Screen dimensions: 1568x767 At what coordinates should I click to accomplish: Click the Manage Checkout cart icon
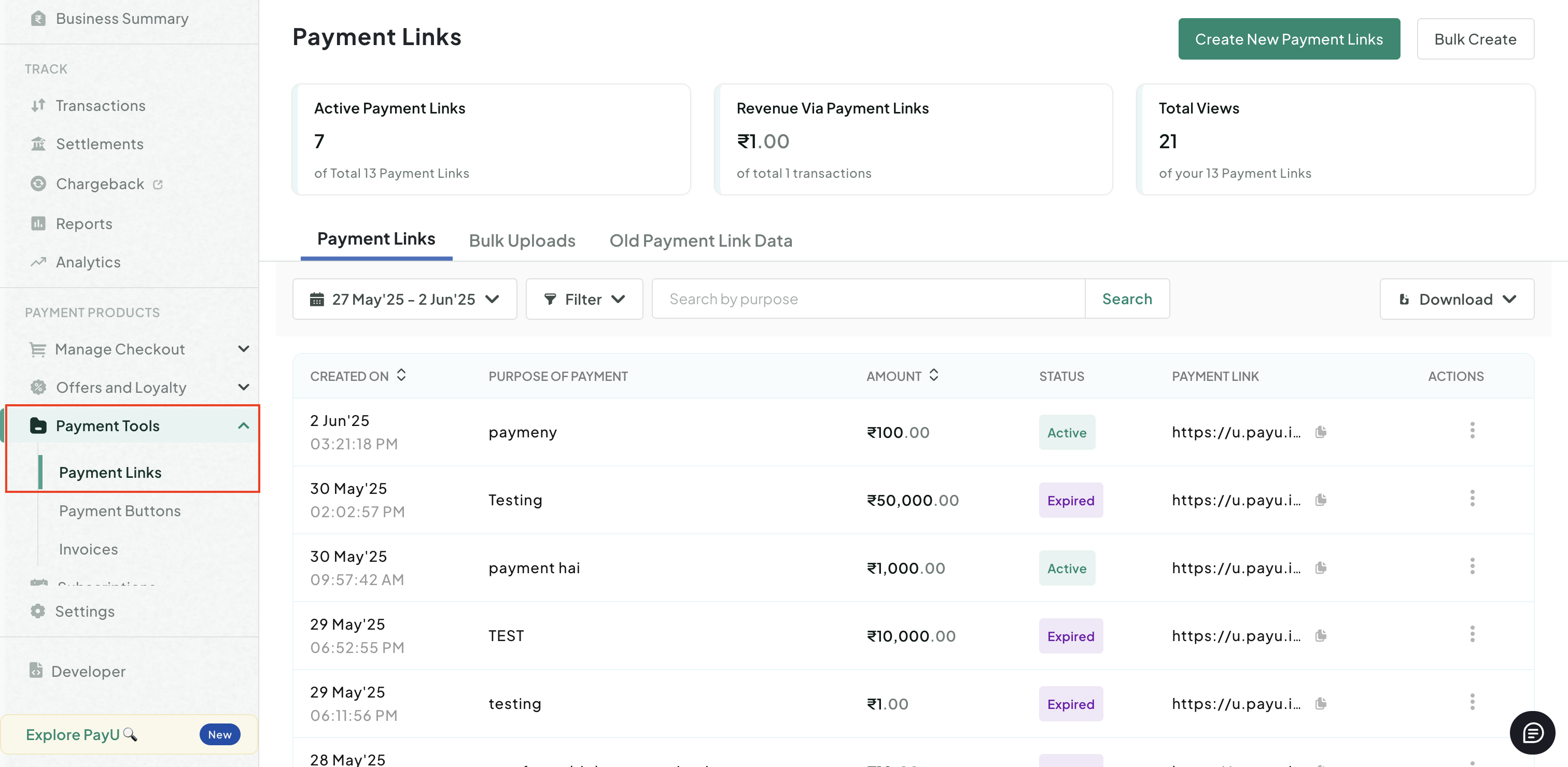[x=38, y=350]
